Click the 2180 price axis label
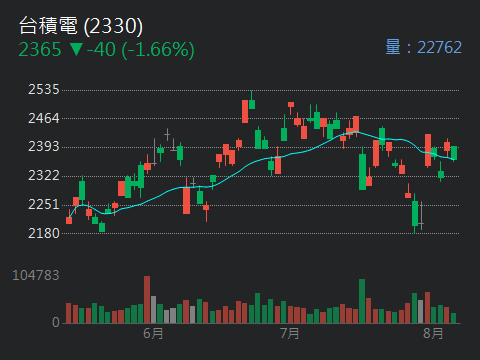Image resolution: width=480 pixels, height=360 pixels. click(44, 233)
